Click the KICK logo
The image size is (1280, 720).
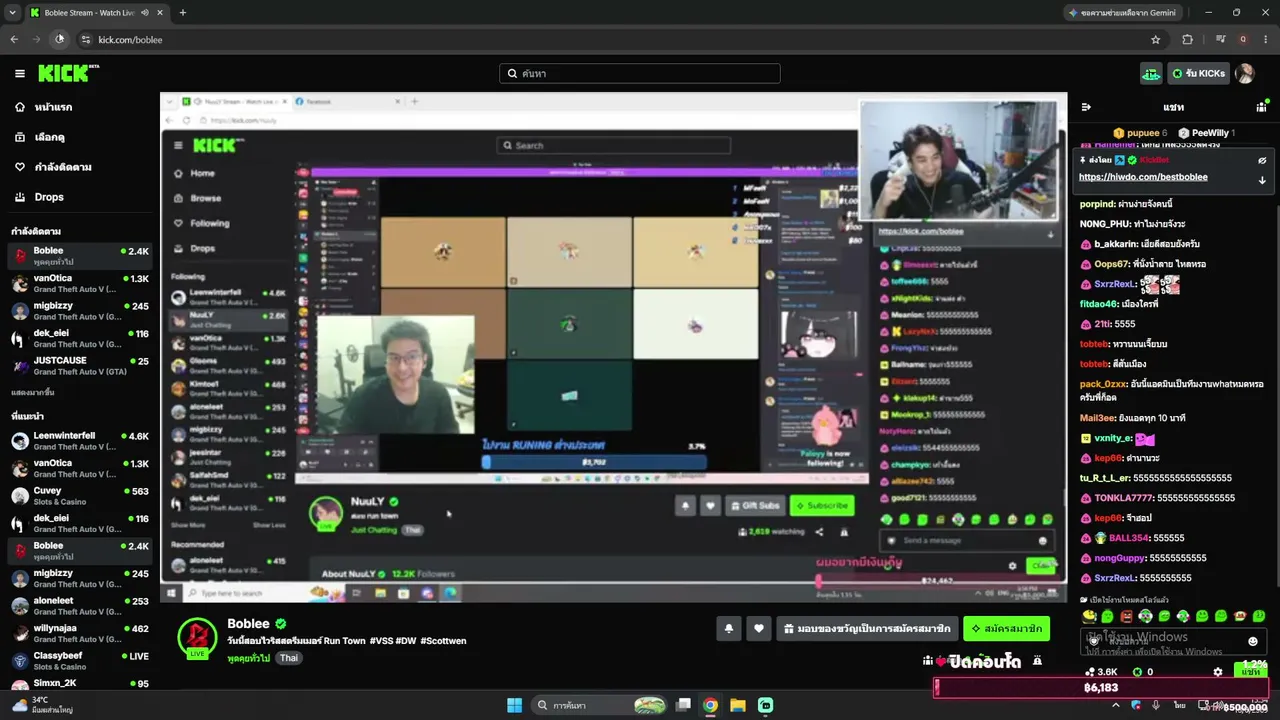68,73
